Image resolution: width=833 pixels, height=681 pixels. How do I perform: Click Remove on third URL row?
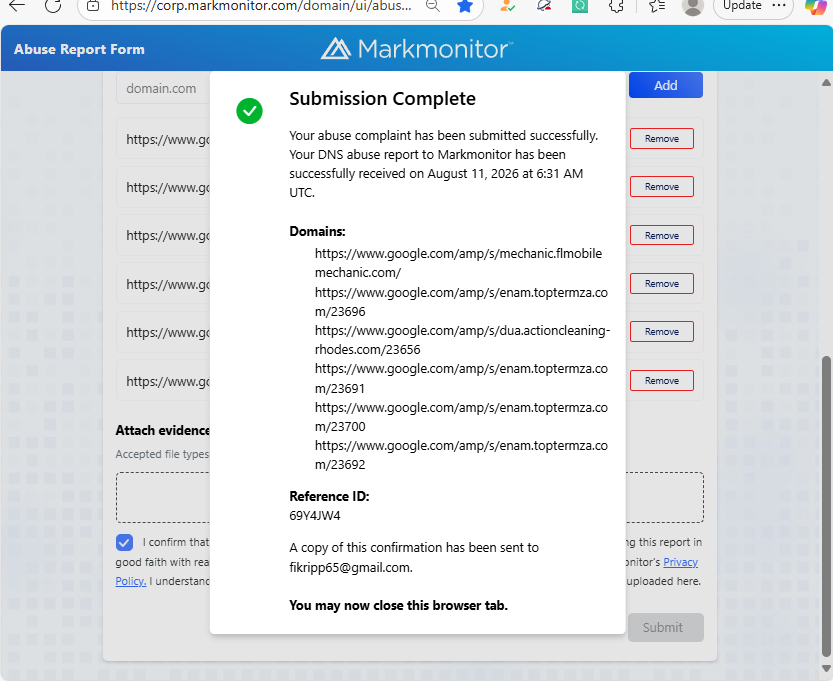(662, 235)
